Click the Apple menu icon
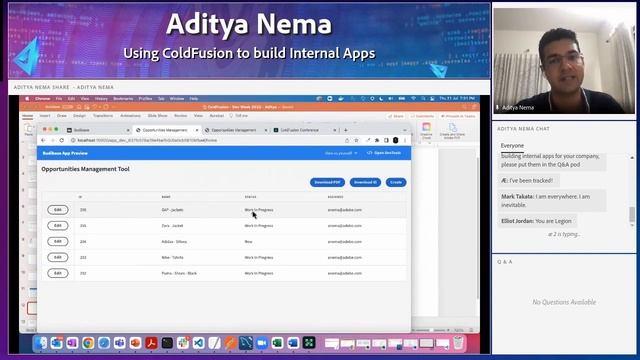 point(27,99)
